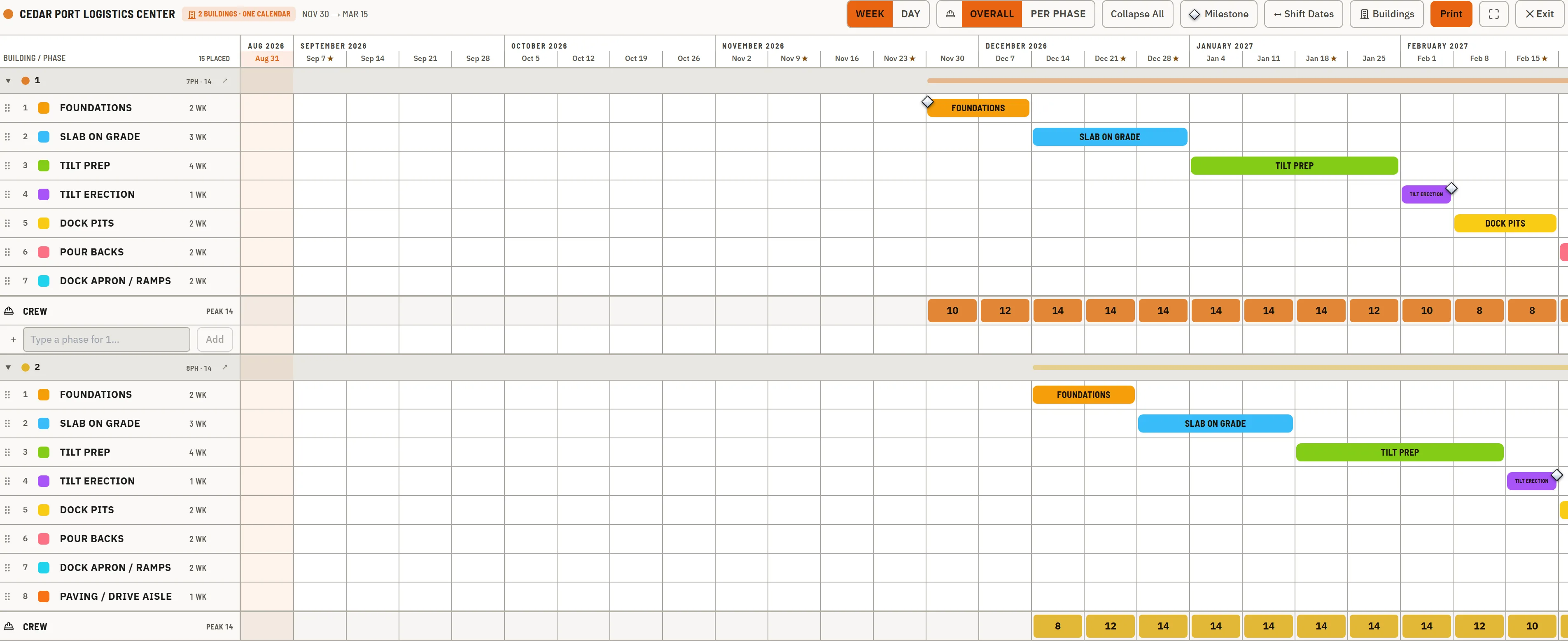This screenshot has width=1568, height=641.
Task: Click the crew hardhat icon in toolbar
Action: coord(950,14)
